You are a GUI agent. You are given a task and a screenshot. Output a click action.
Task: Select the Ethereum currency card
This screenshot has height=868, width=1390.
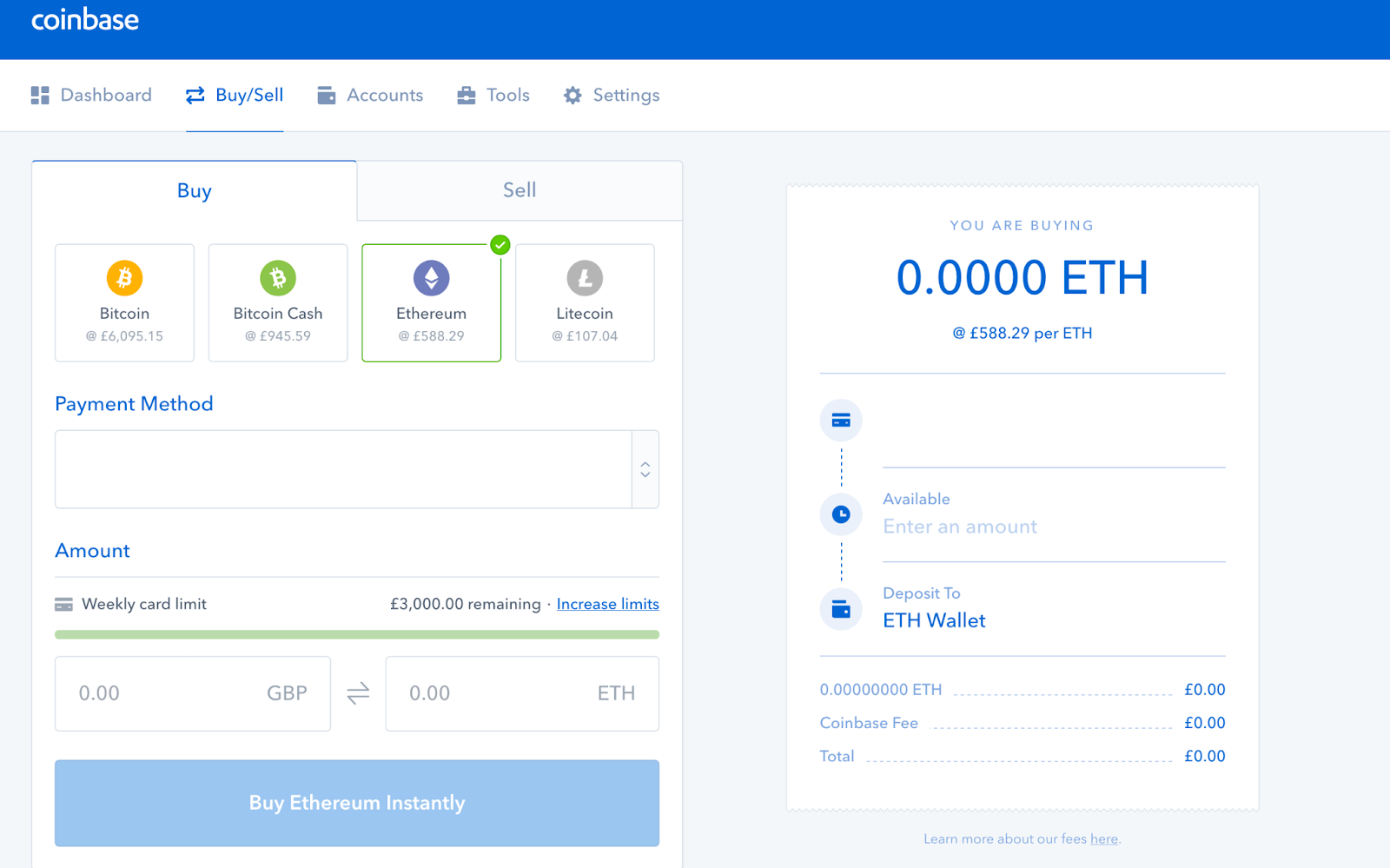432,302
